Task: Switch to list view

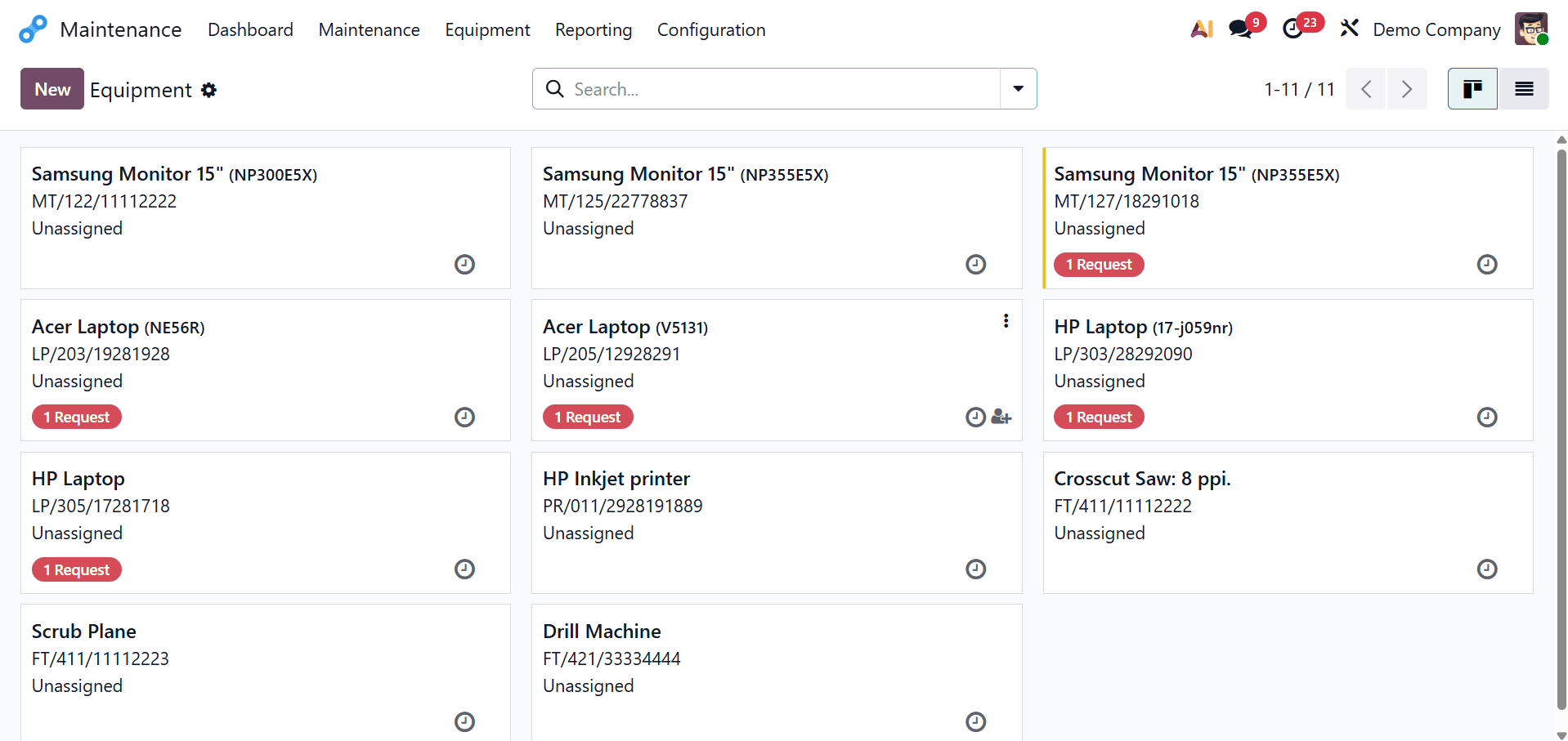Action: pos(1524,89)
